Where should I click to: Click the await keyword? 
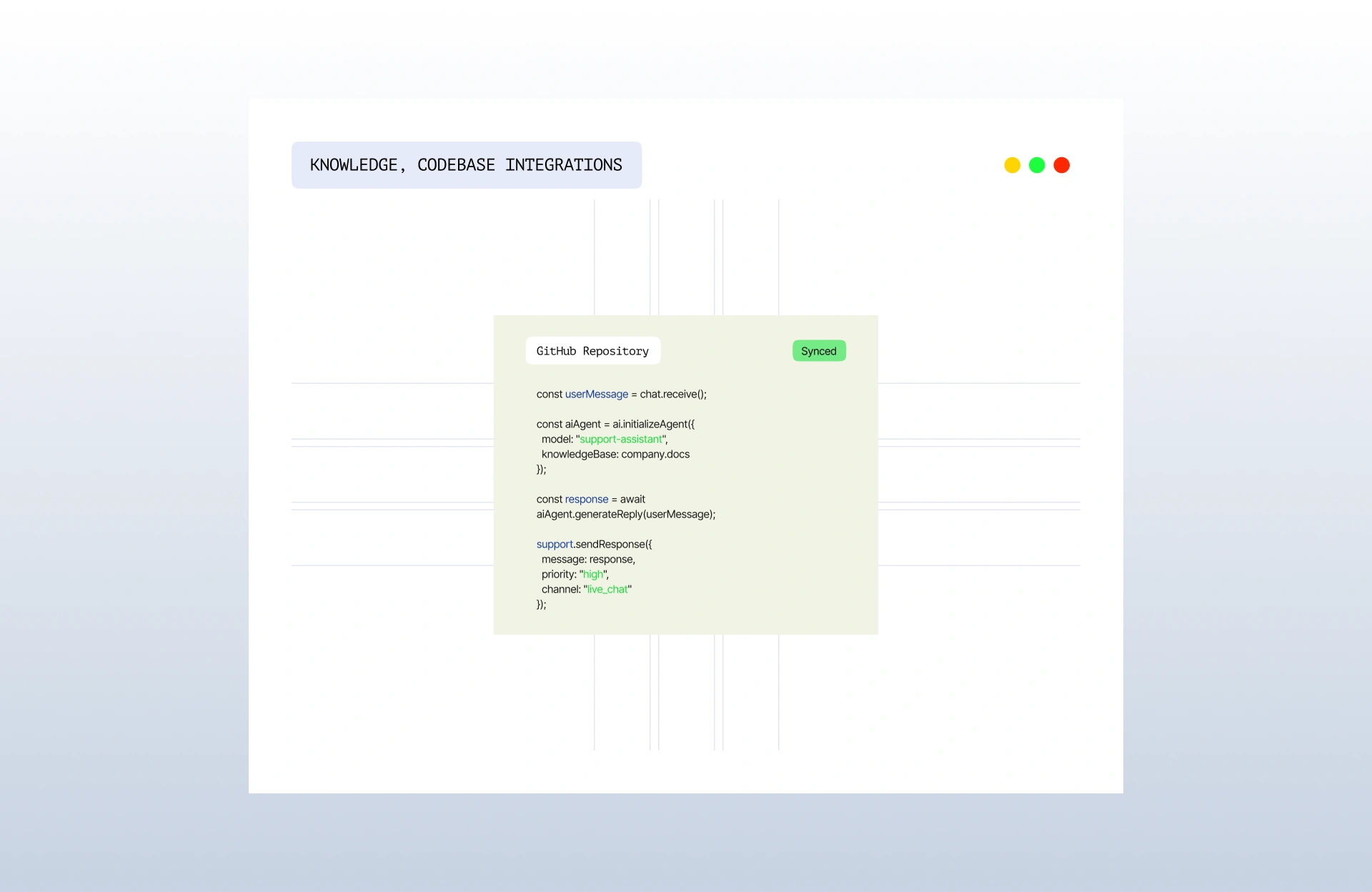[632, 499]
